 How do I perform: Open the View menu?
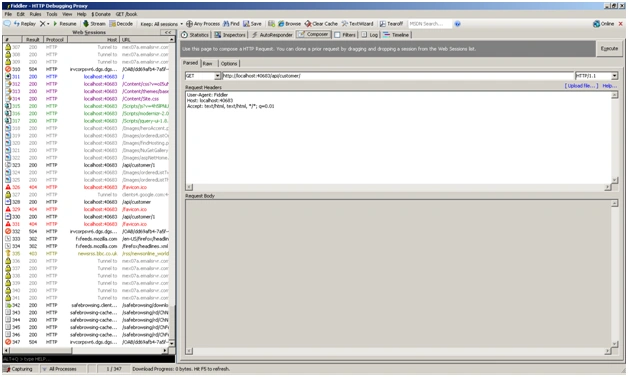tap(67, 14)
